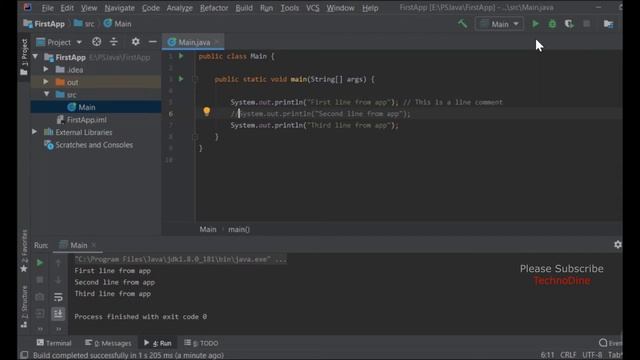Open the Analyze menu

179,8
